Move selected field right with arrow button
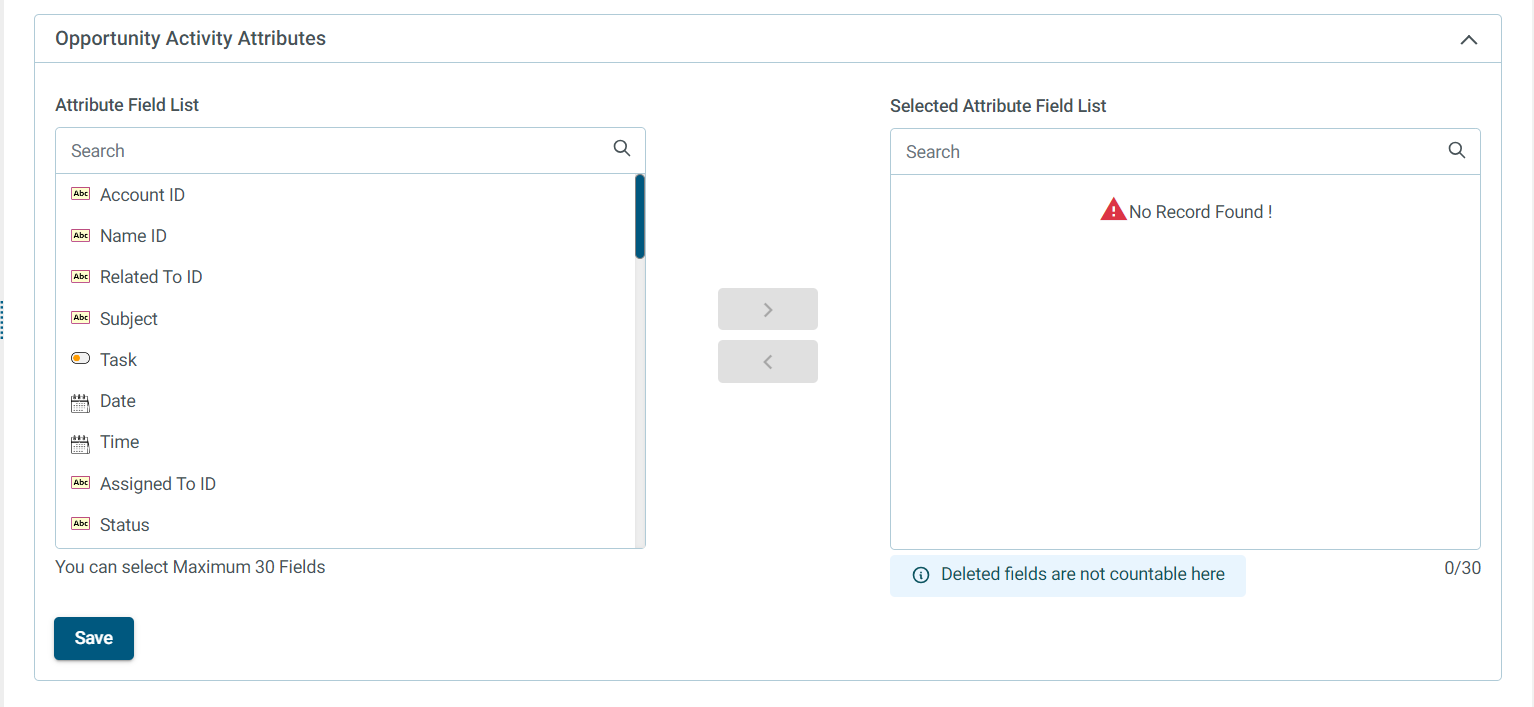This screenshot has width=1534, height=707. click(x=768, y=309)
